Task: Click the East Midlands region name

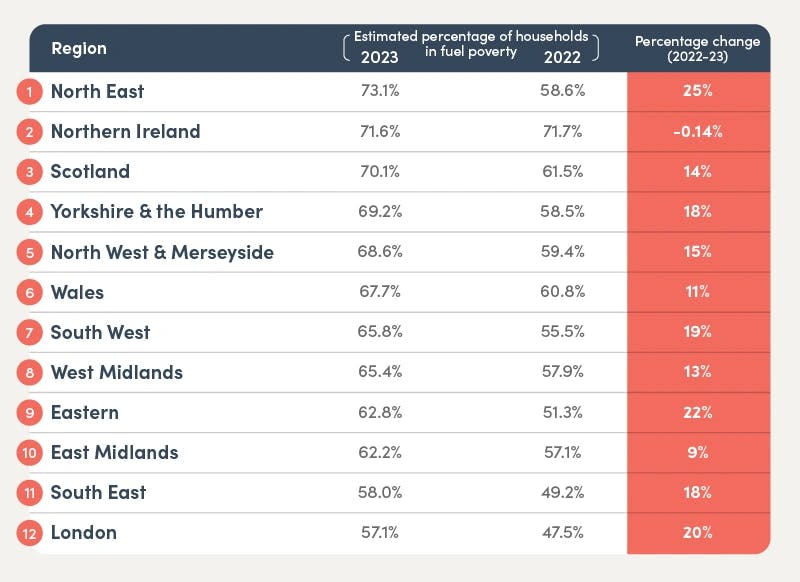Action: point(114,452)
